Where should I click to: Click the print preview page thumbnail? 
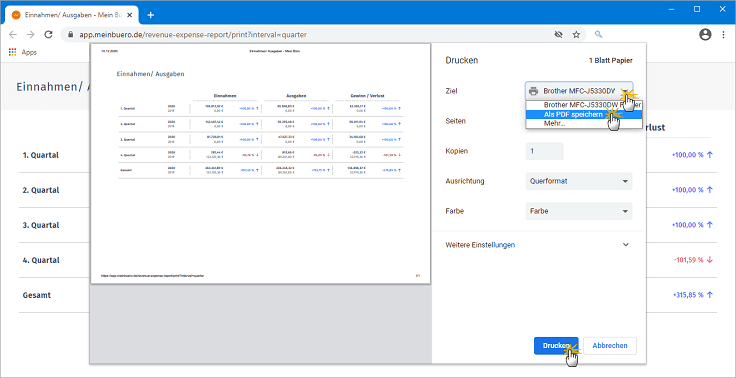point(261,164)
